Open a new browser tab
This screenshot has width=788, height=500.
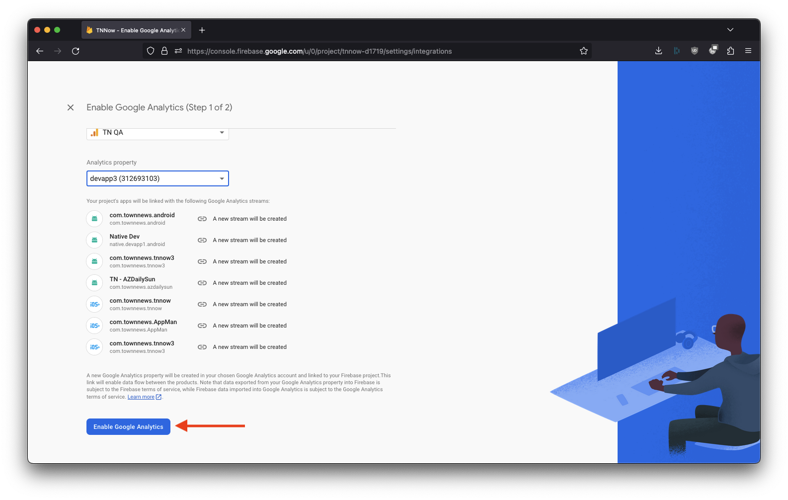click(x=202, y=30)
